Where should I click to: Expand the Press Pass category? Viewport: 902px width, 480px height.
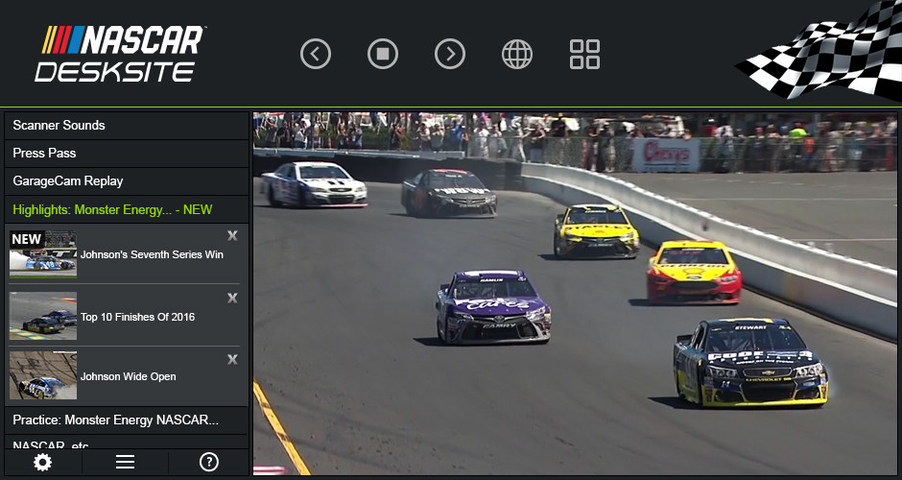pos(126,153)
